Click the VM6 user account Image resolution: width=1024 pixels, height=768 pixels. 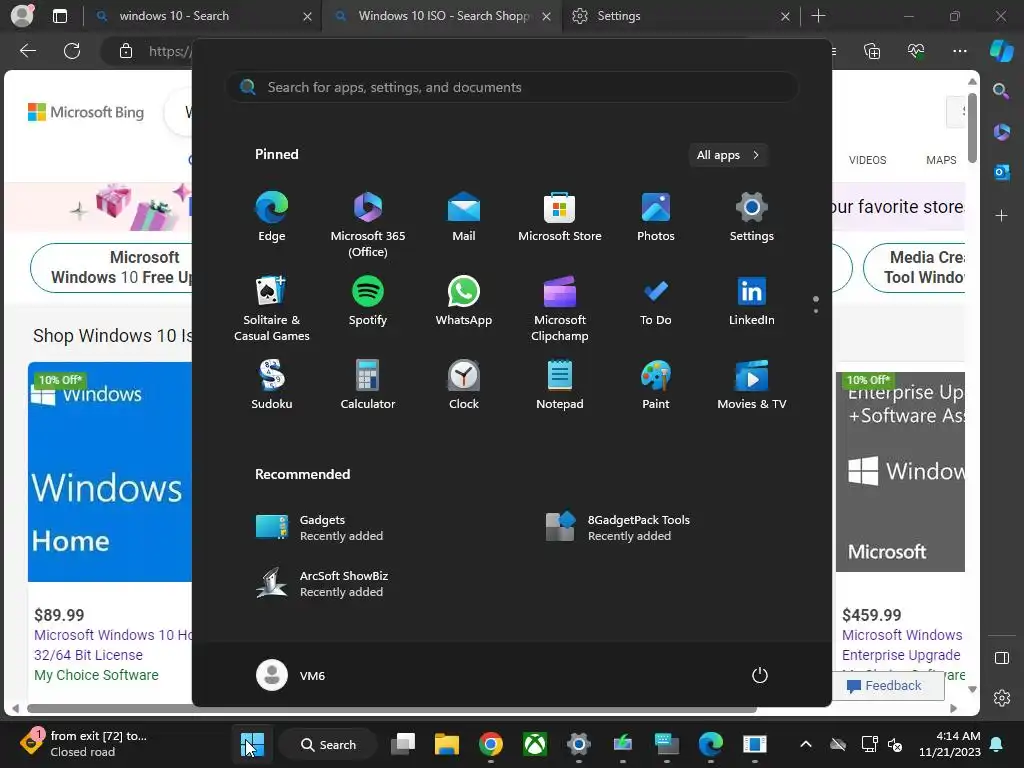pos(291,675)
